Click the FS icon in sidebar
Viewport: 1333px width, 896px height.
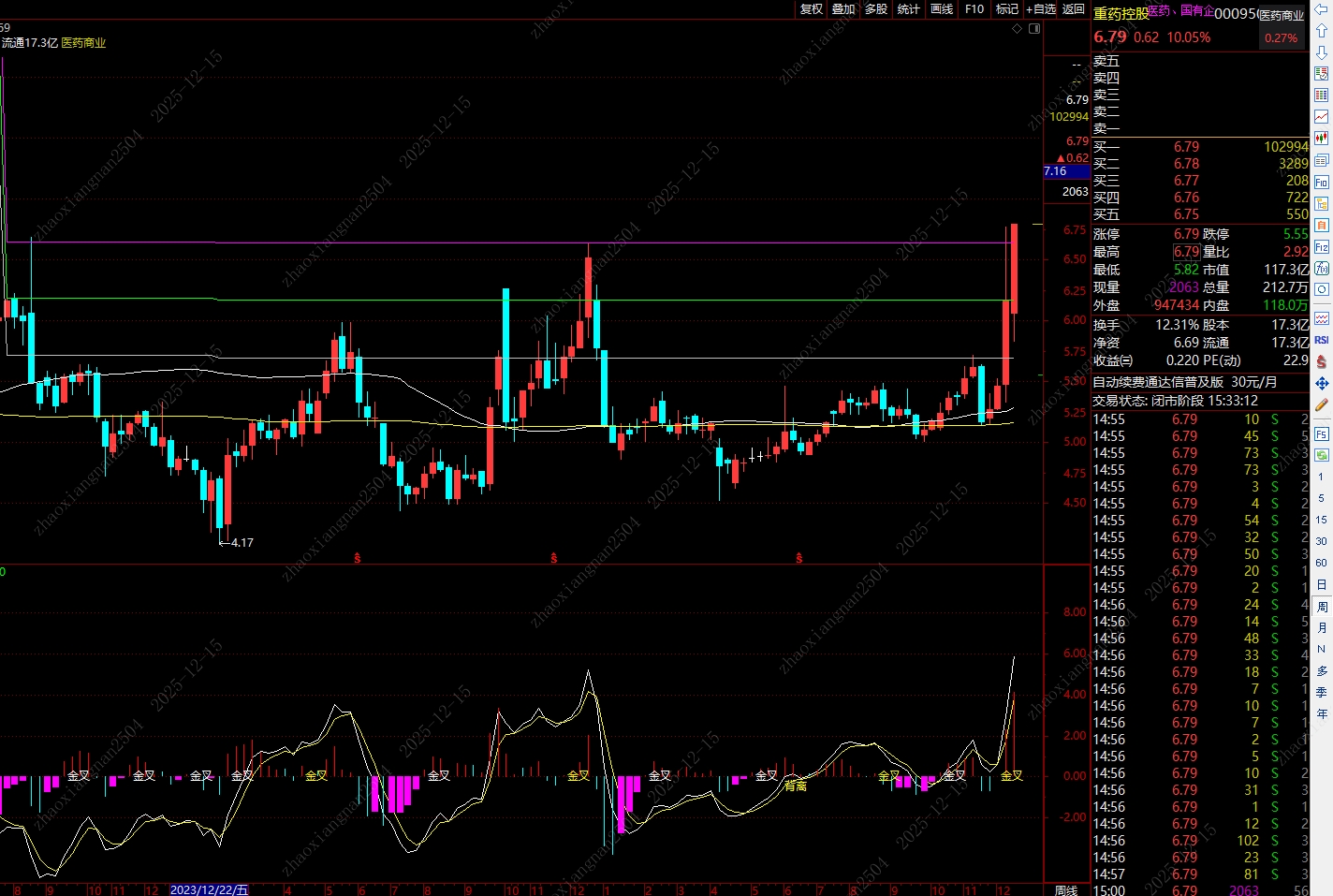coord(1321,433)
